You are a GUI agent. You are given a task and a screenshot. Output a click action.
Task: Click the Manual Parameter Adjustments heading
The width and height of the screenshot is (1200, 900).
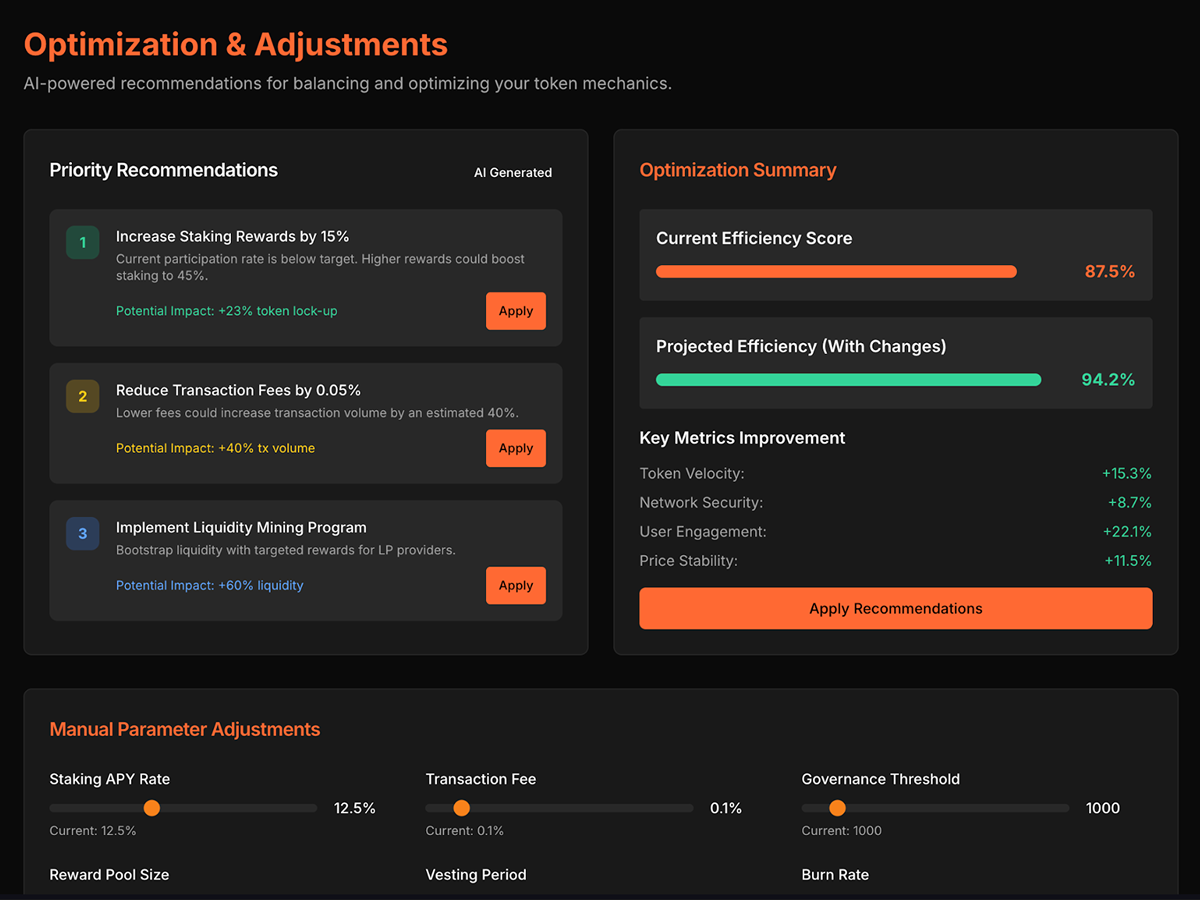pyautogui.click(x=185, y=729)
